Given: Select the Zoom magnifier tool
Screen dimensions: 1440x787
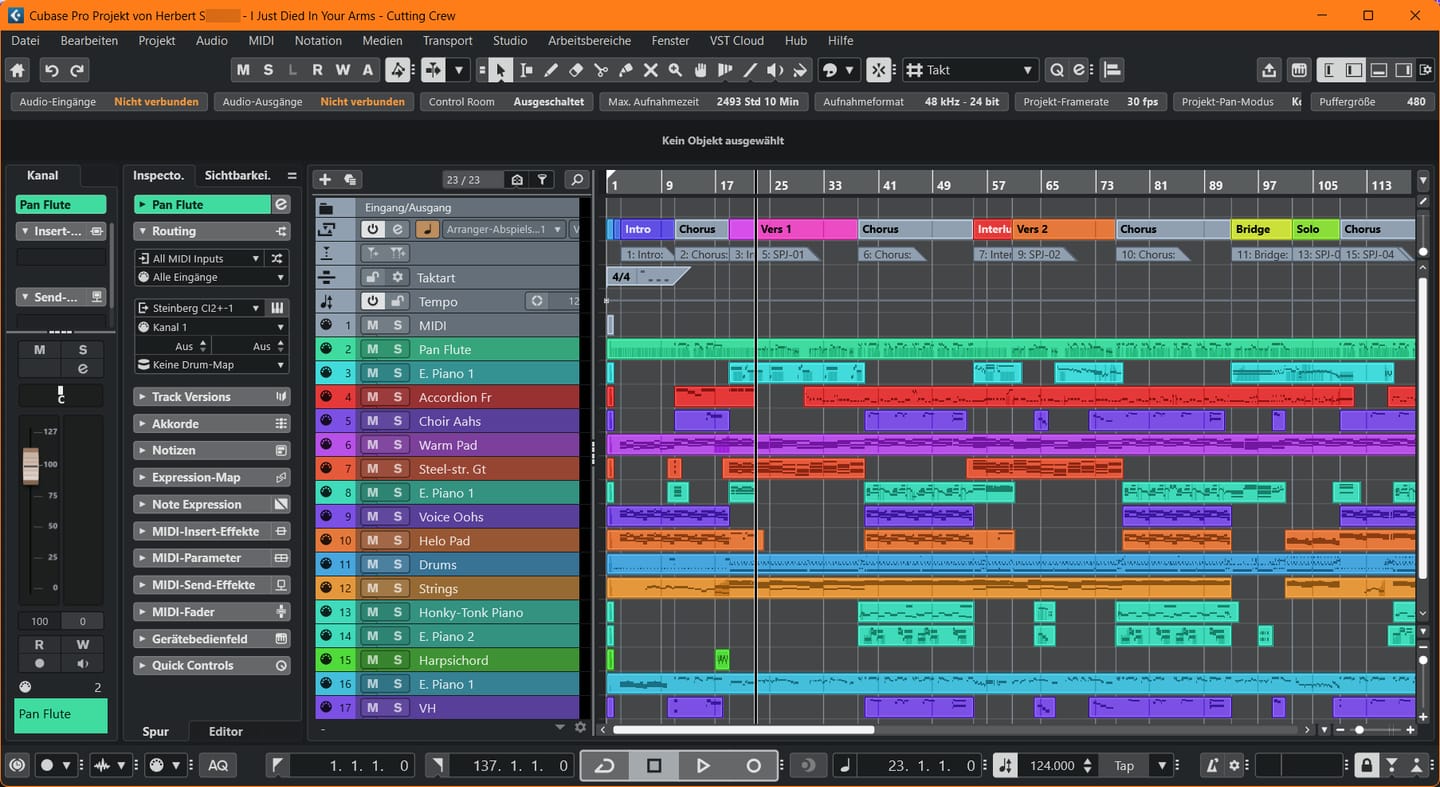Looking at the screenshot, I should (675, 70).
